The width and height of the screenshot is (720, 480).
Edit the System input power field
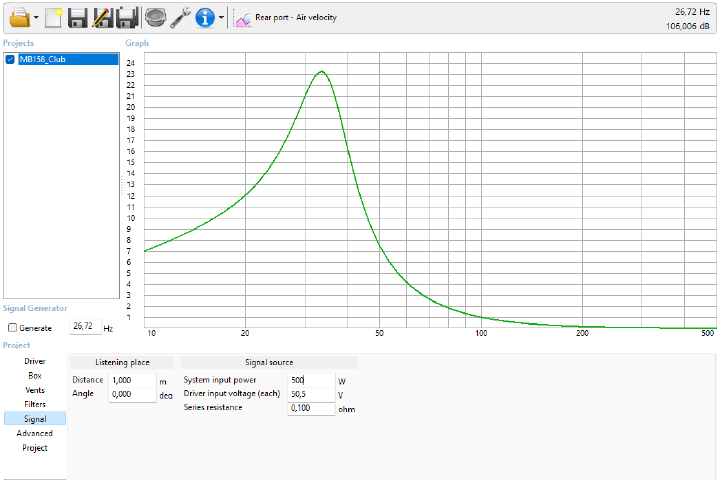[311, 380]
